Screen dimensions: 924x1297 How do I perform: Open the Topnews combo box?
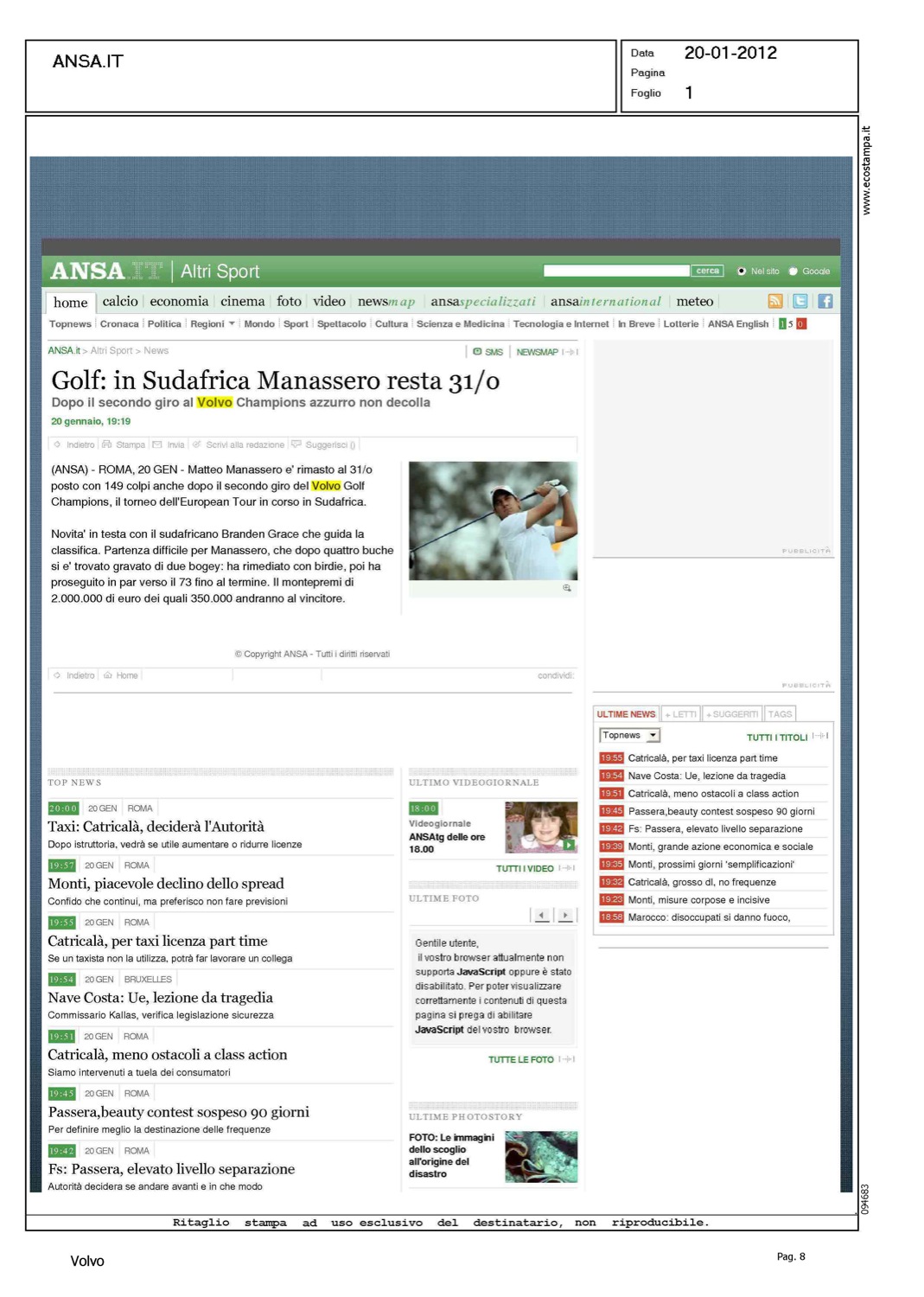[x=629, y=736]
